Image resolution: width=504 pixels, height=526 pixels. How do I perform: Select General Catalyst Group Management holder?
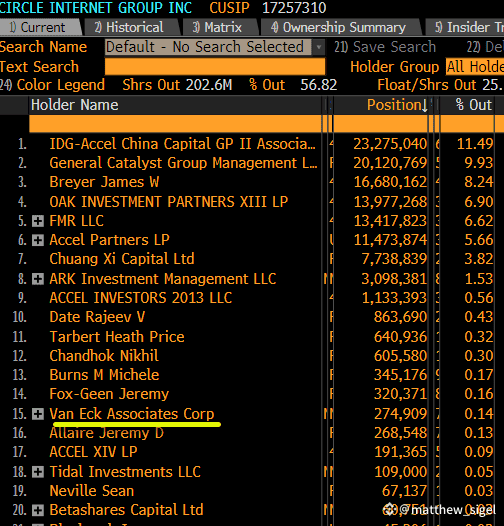pyautogui.click(x=183, y=163)
